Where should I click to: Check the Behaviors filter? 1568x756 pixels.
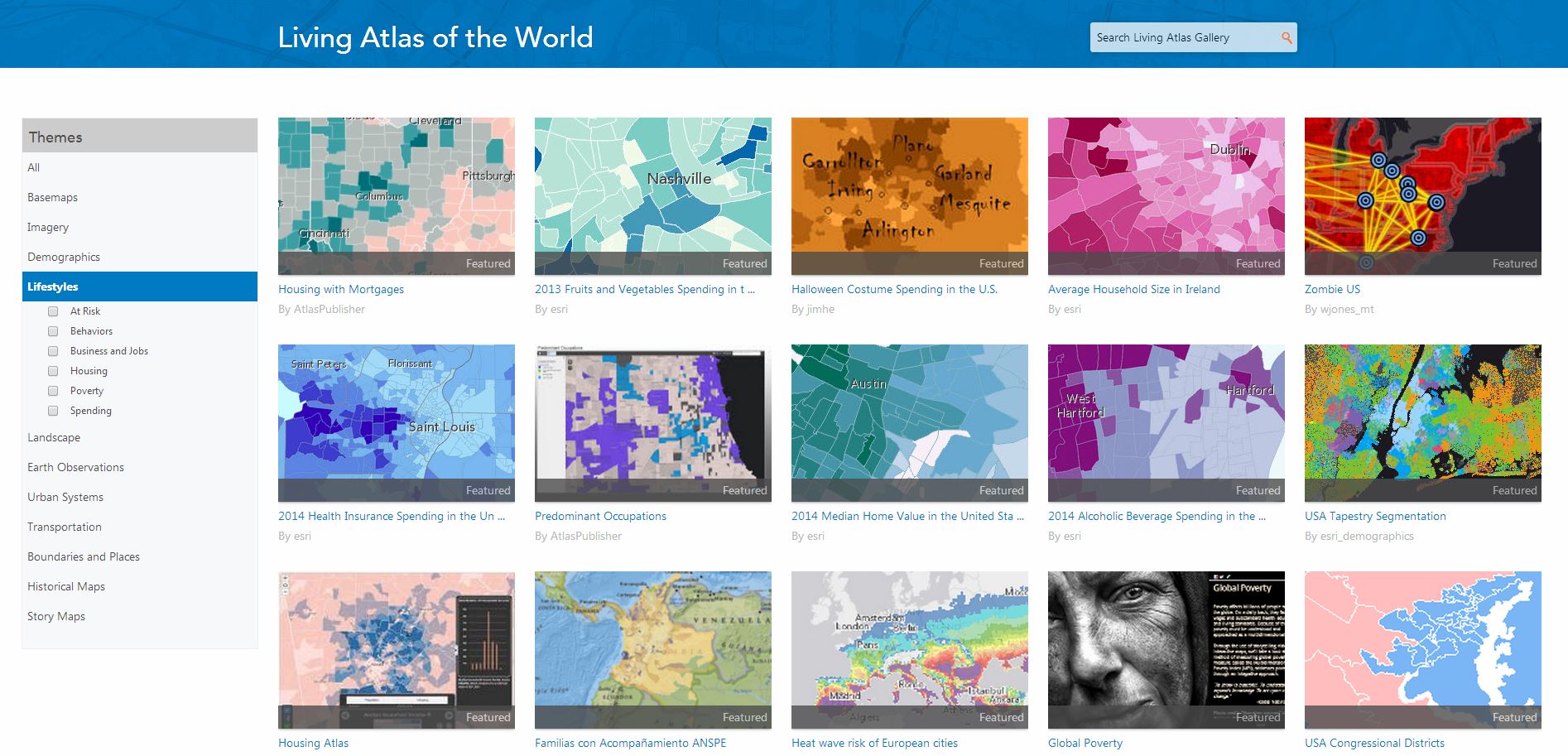pos(53,331)
